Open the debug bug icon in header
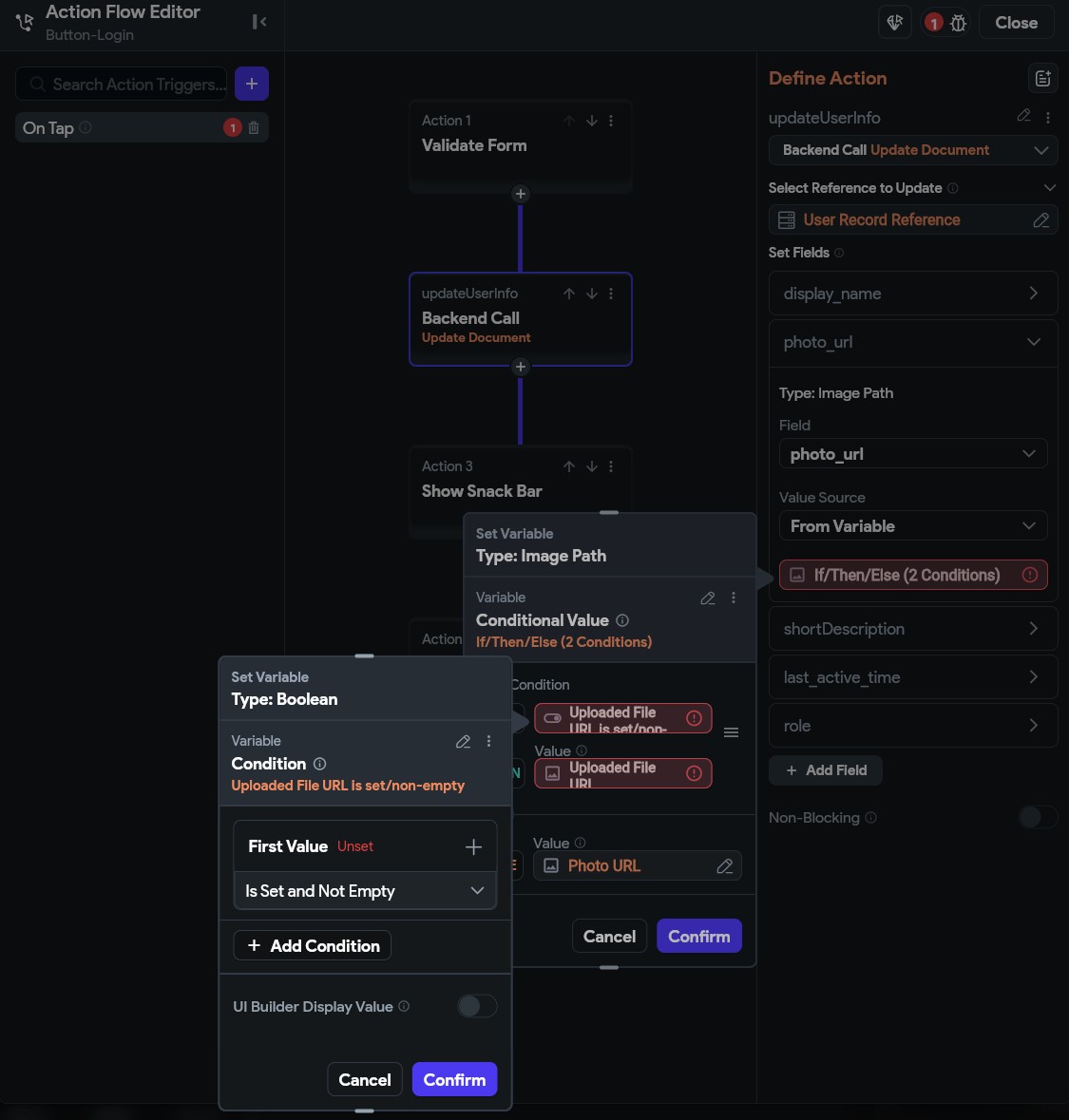The image size is (1069, 1120). [958, 23]
